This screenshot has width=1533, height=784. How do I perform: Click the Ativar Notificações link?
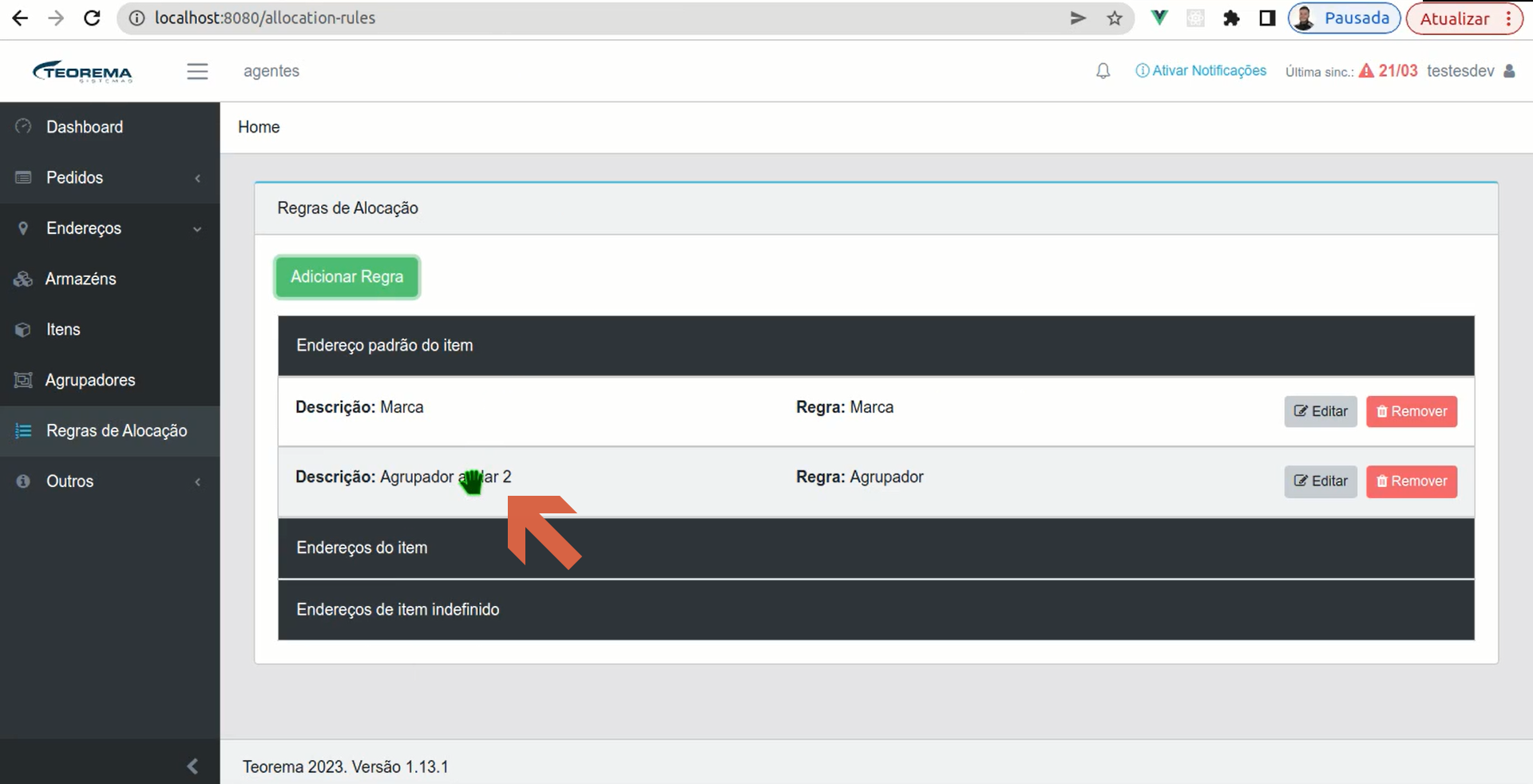click(x=1201, y=70)
